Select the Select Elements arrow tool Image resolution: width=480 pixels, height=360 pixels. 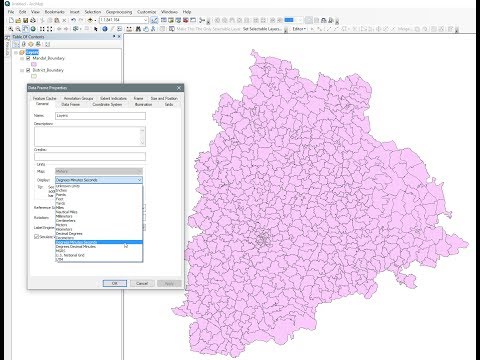click(x=96, y=29)
